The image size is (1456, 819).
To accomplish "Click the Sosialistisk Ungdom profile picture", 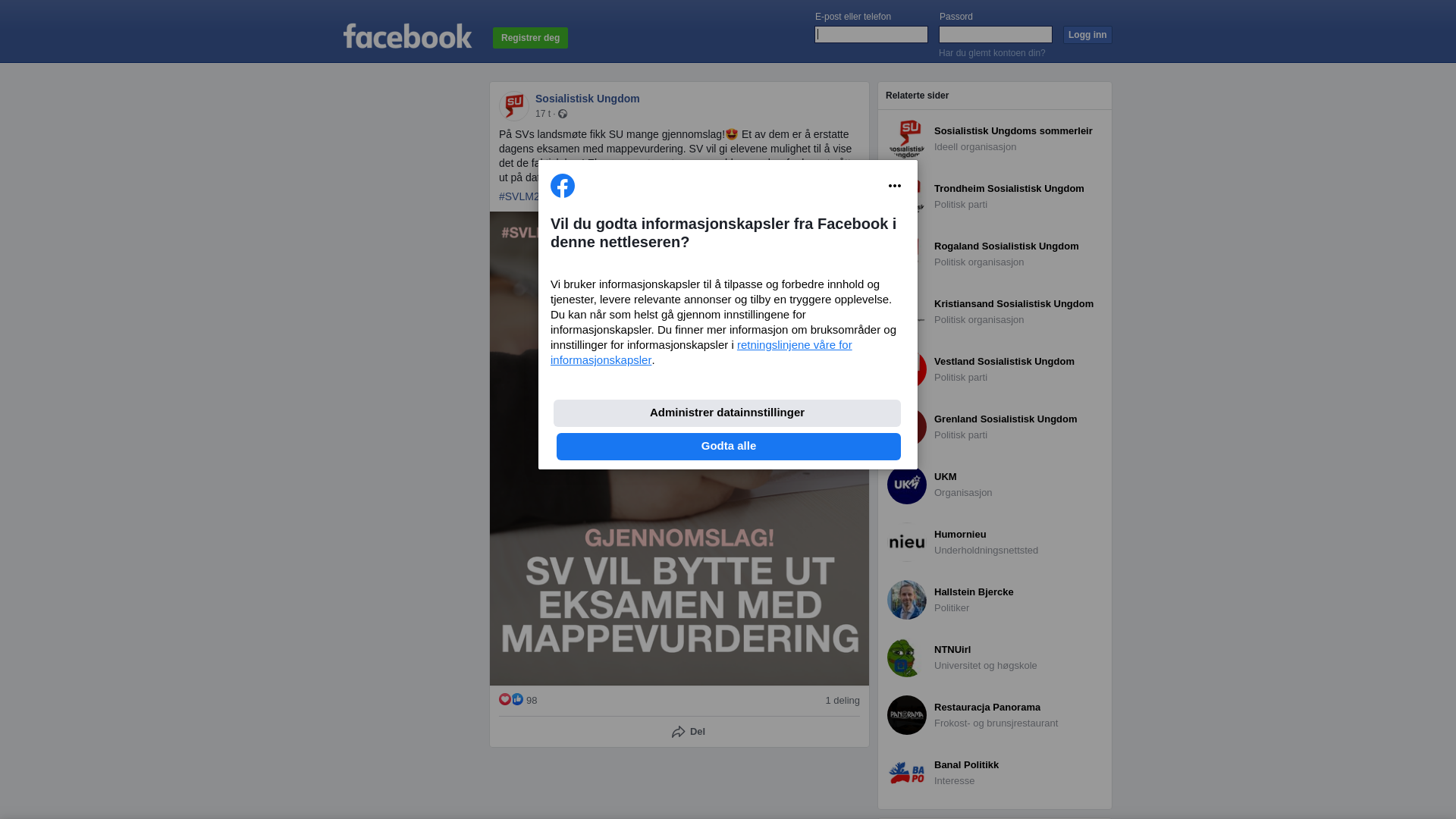I will 514,105.
